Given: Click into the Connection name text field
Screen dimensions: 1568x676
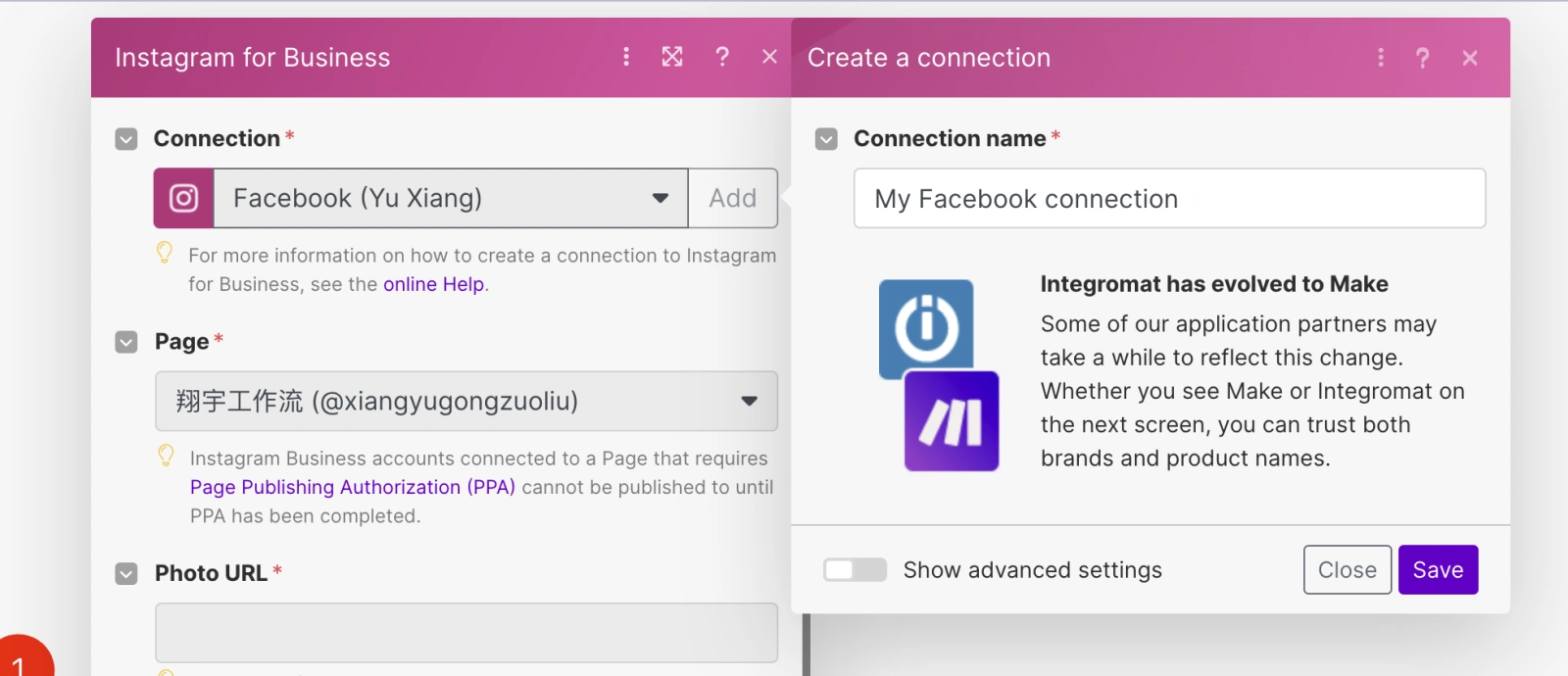Looking at the screenshot, I should [1169, 199].
